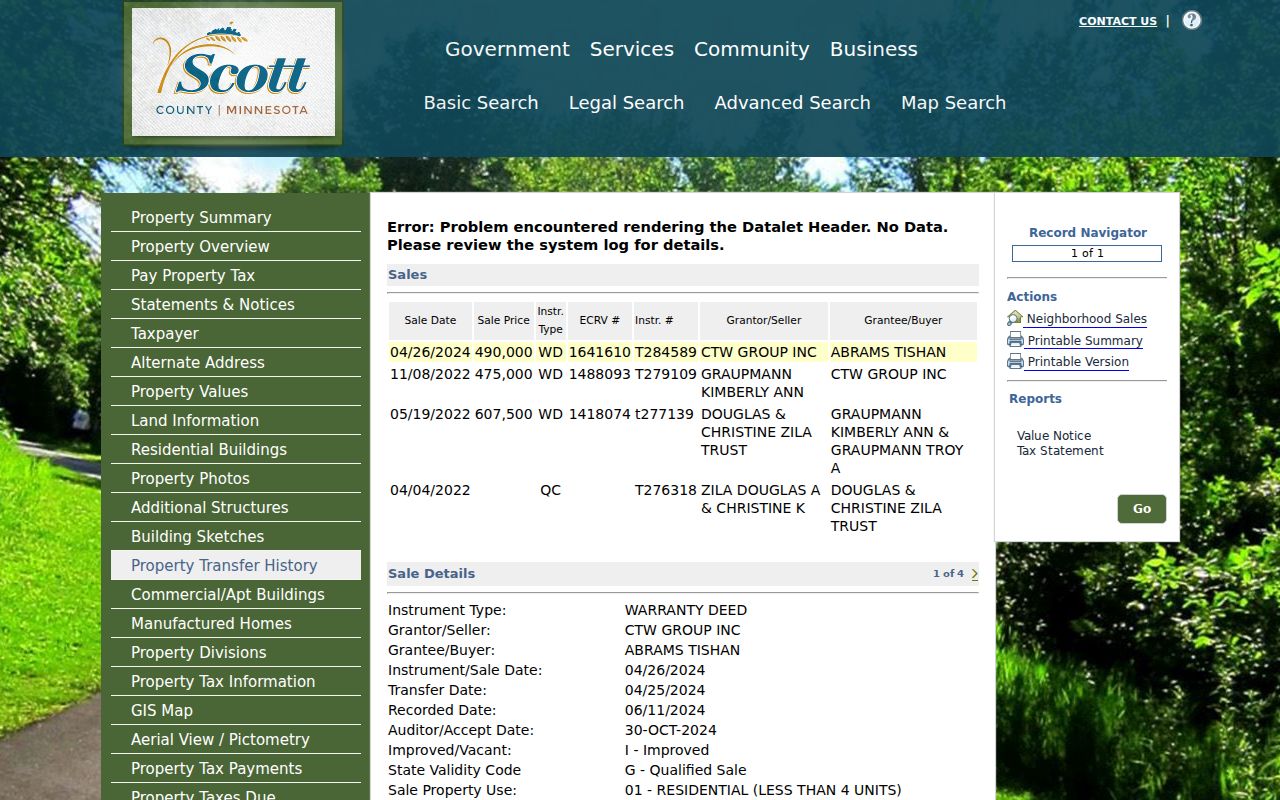Open Aerial View / Pictometry
Image resolution: width=1280 pixels, height=800 pixels.
point(236,739)
